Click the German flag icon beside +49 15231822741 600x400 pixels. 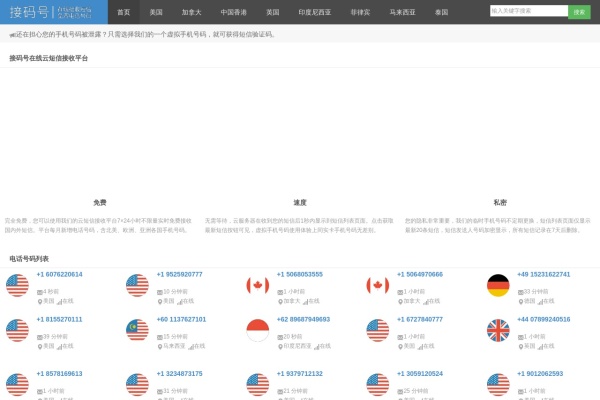[x=498, y=285]
